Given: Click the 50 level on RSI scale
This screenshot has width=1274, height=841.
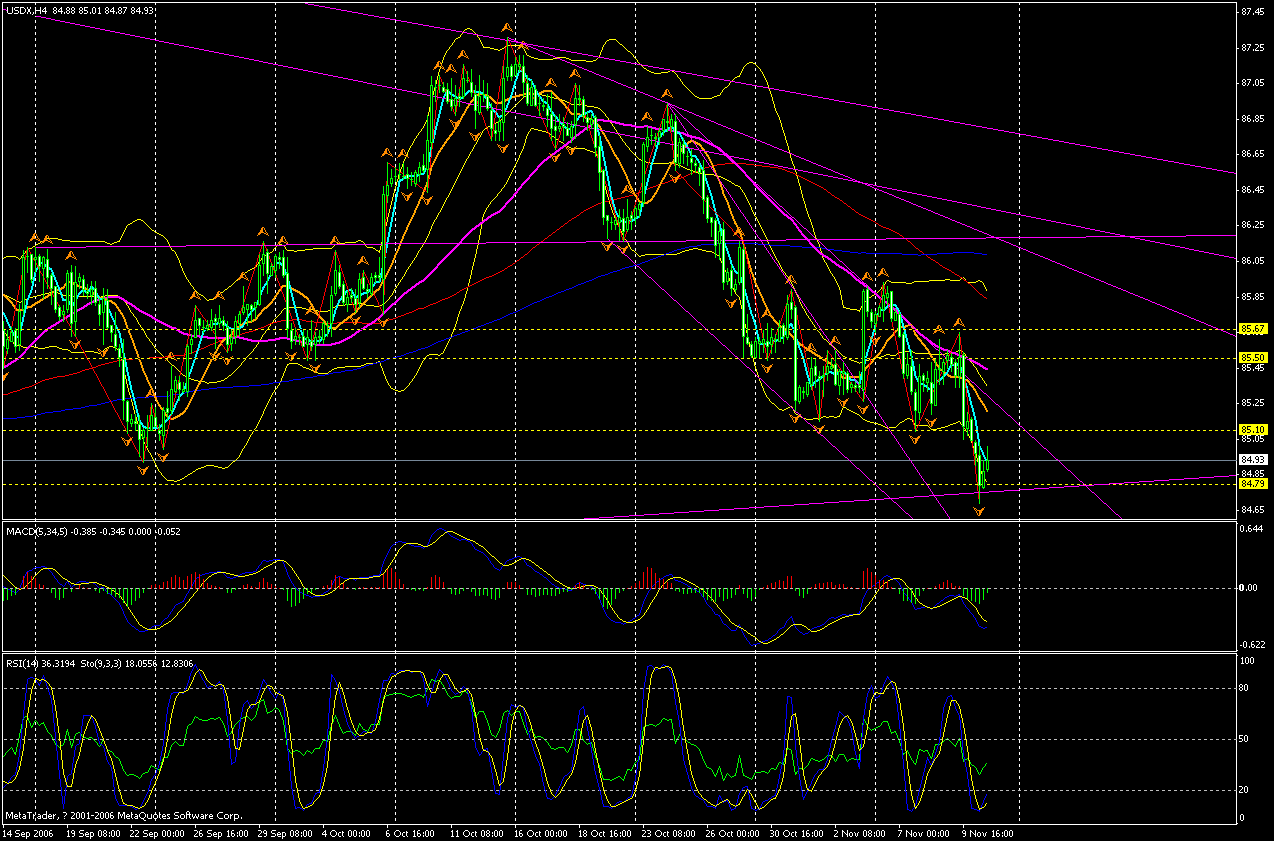Looking at the screenshot, I should pos(1245,739).
